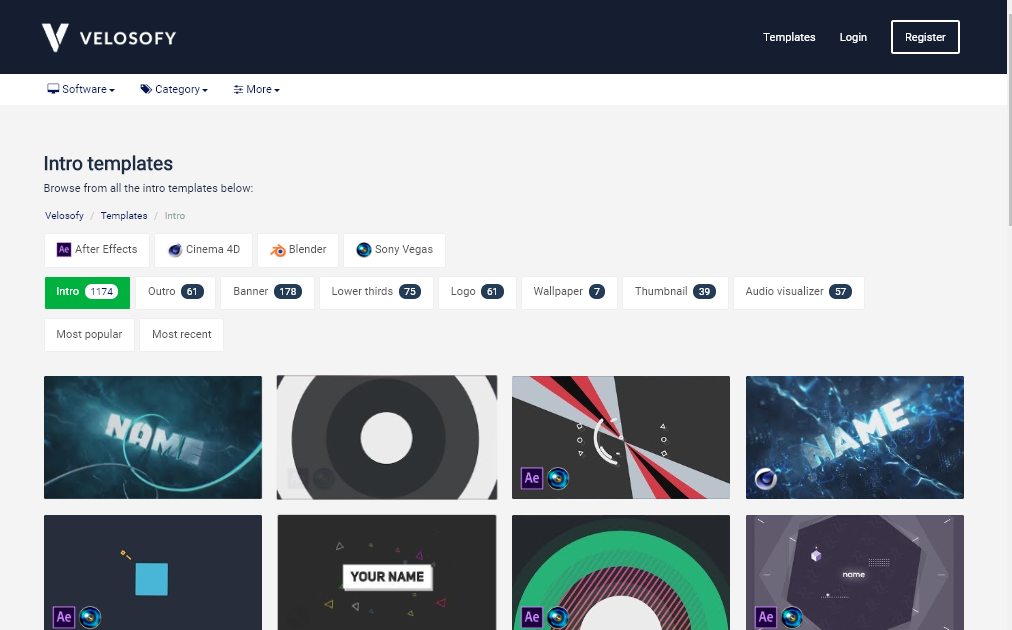1012x630 pixels.
Task: Click Ae icon on green ring thumbnail
Action: tap(532, 617)
